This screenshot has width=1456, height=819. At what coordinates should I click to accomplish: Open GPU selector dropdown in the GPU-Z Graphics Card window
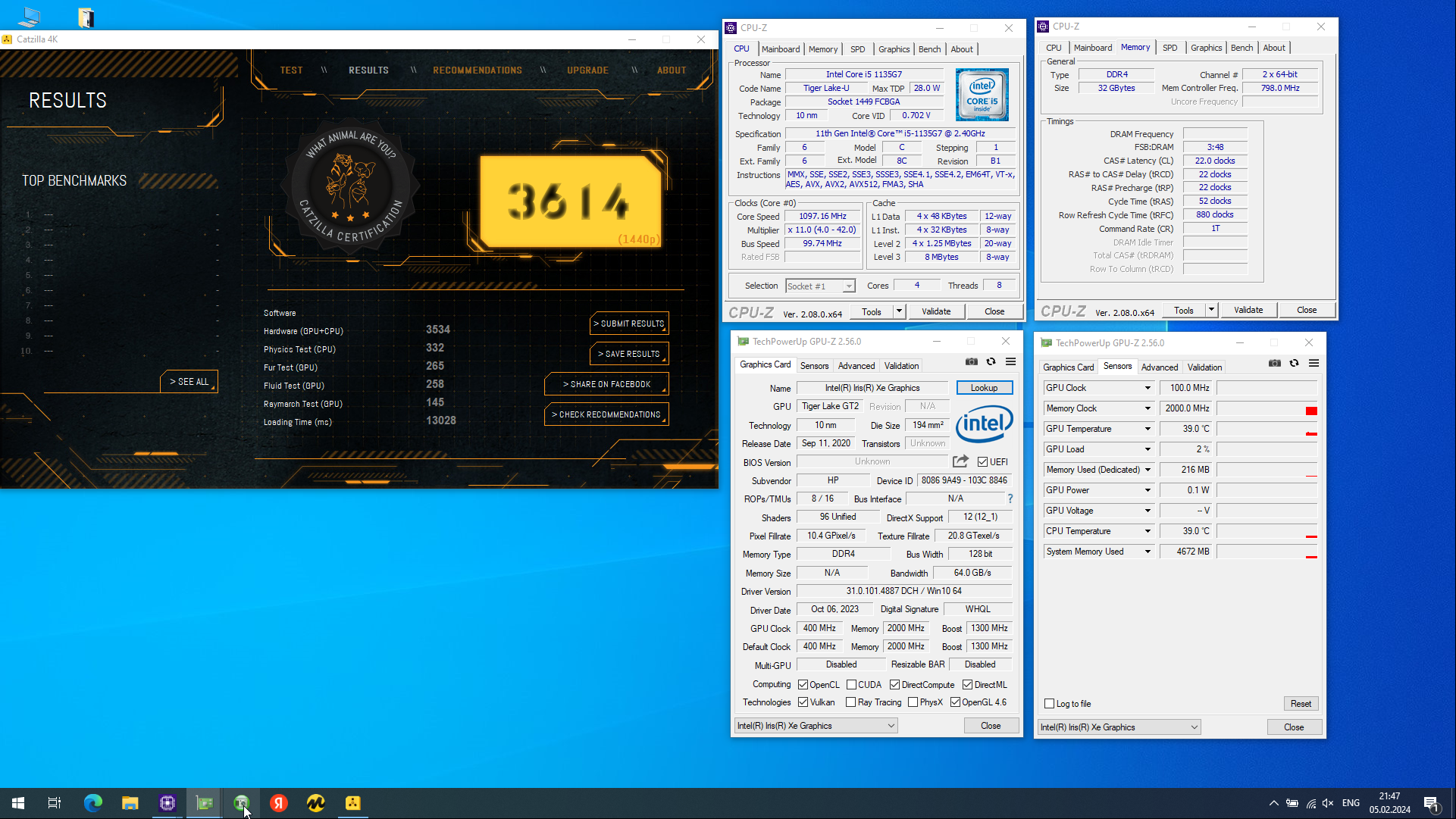tap(816, 726)
